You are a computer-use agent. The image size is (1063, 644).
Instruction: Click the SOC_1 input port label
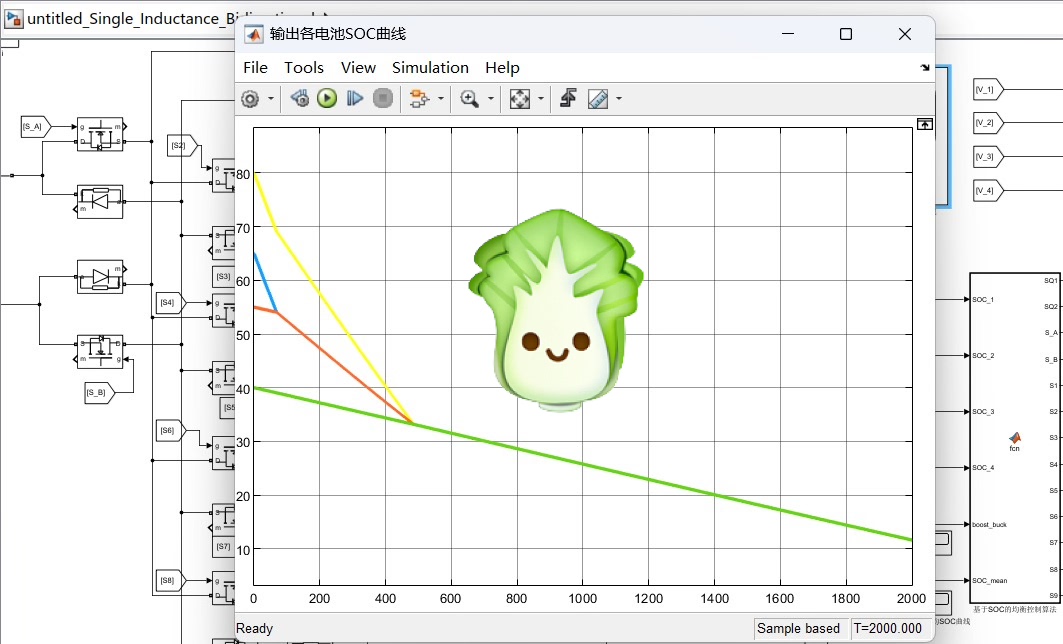[983, 300]
